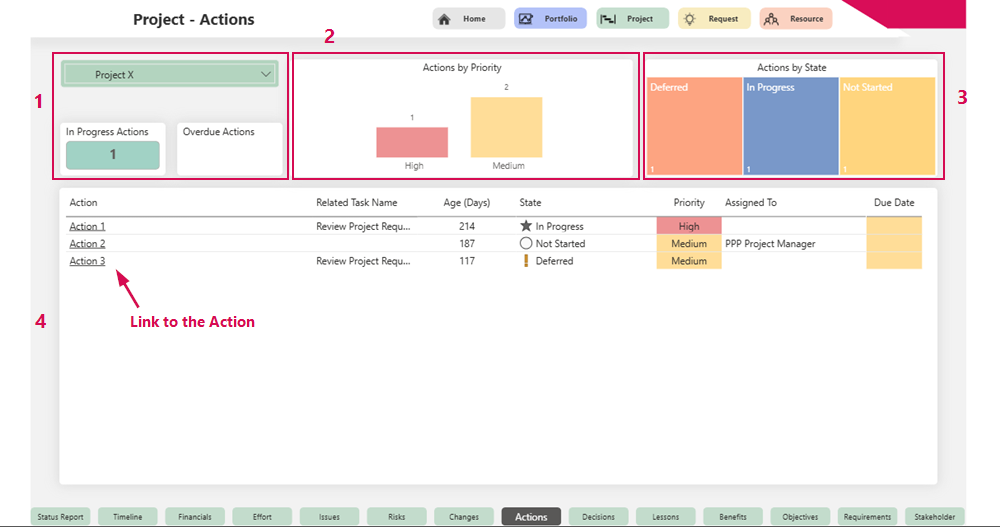The width and height of the screenshot is (1000, 527).
Task: Click the In Progress Actions card value
Action: tap(113, 155)
